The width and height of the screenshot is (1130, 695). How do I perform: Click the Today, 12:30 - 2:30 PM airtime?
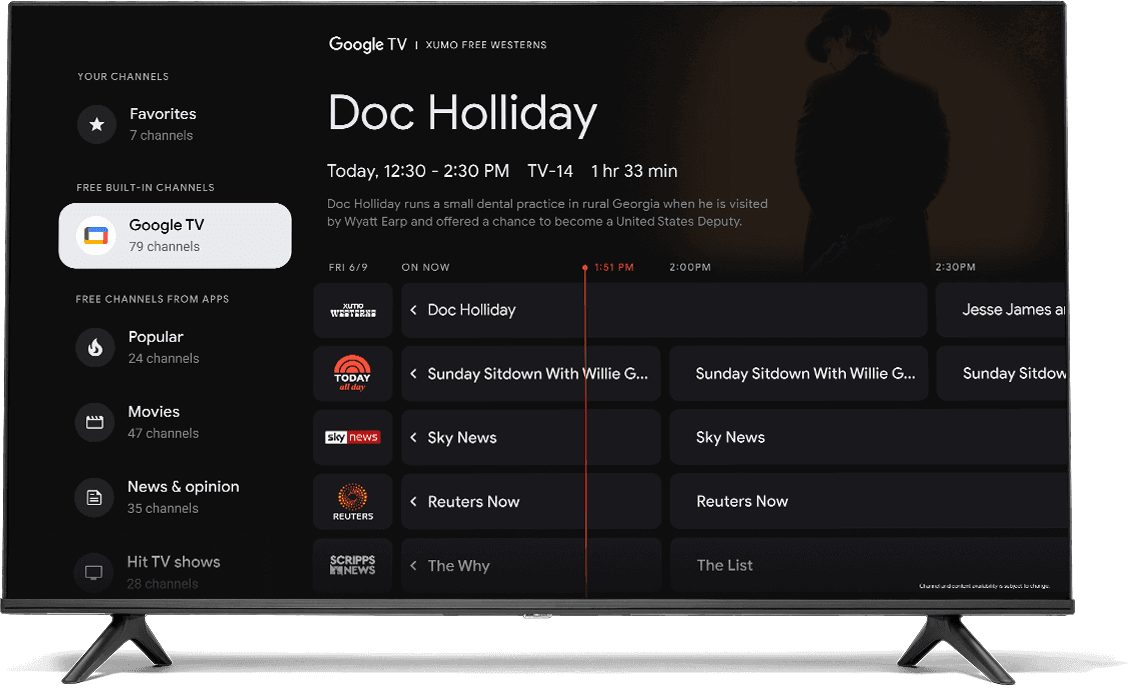(x=418, y=172)
